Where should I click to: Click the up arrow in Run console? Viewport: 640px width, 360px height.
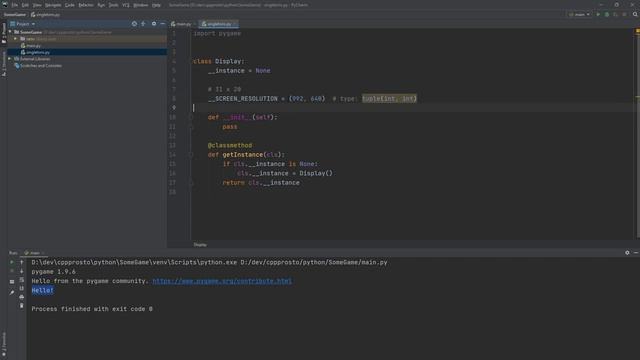pos(22,262)
